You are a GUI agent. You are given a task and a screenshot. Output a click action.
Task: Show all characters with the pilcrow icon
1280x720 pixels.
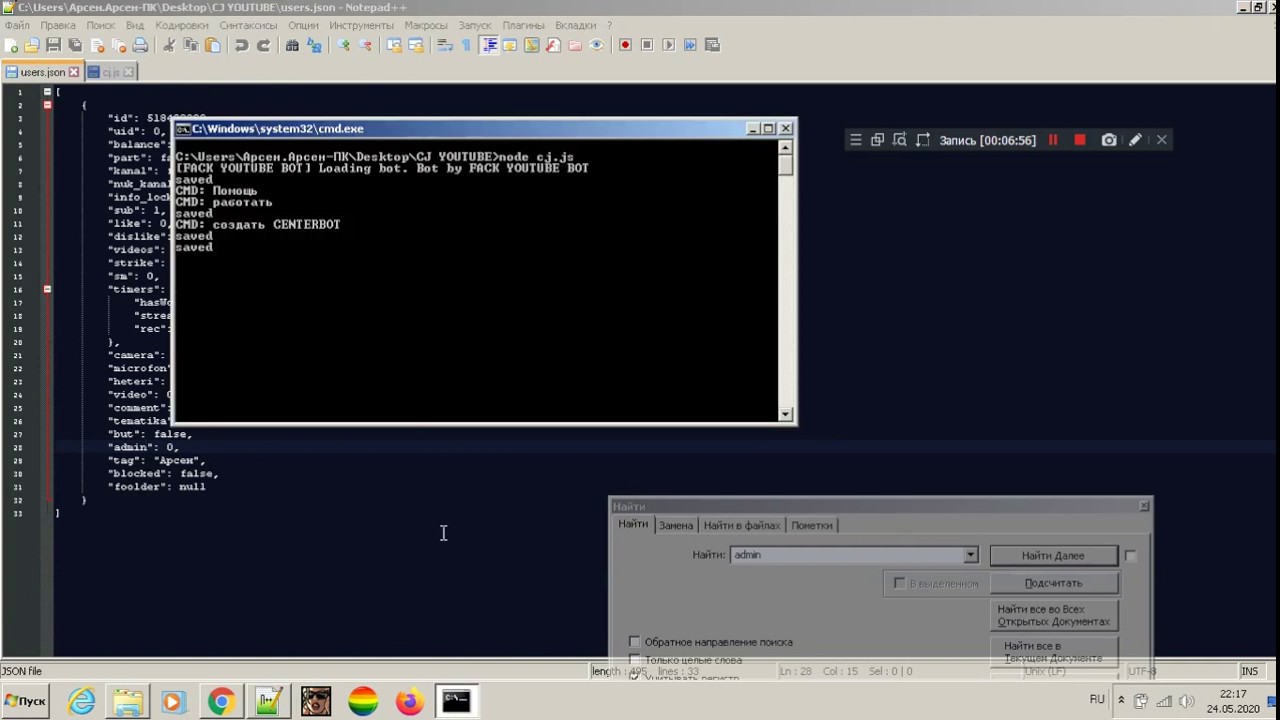(x=466, y=45)
